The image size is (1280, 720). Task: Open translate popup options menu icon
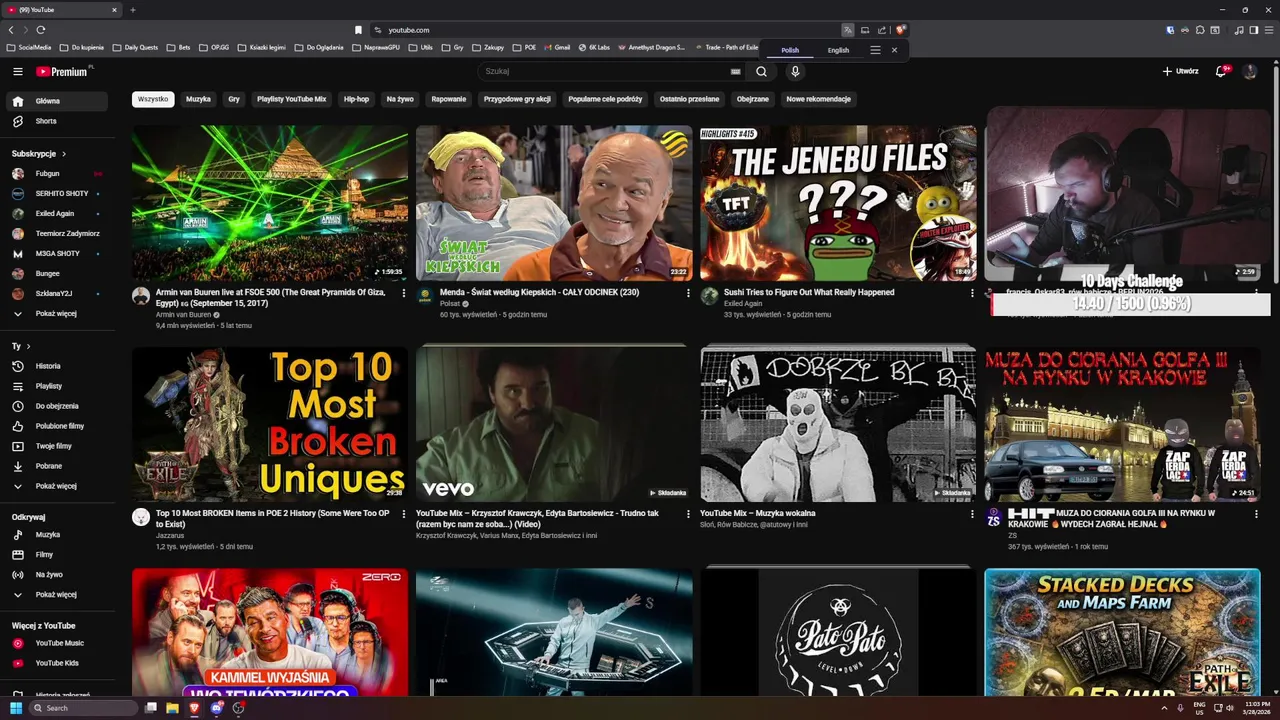coord(875,50)
